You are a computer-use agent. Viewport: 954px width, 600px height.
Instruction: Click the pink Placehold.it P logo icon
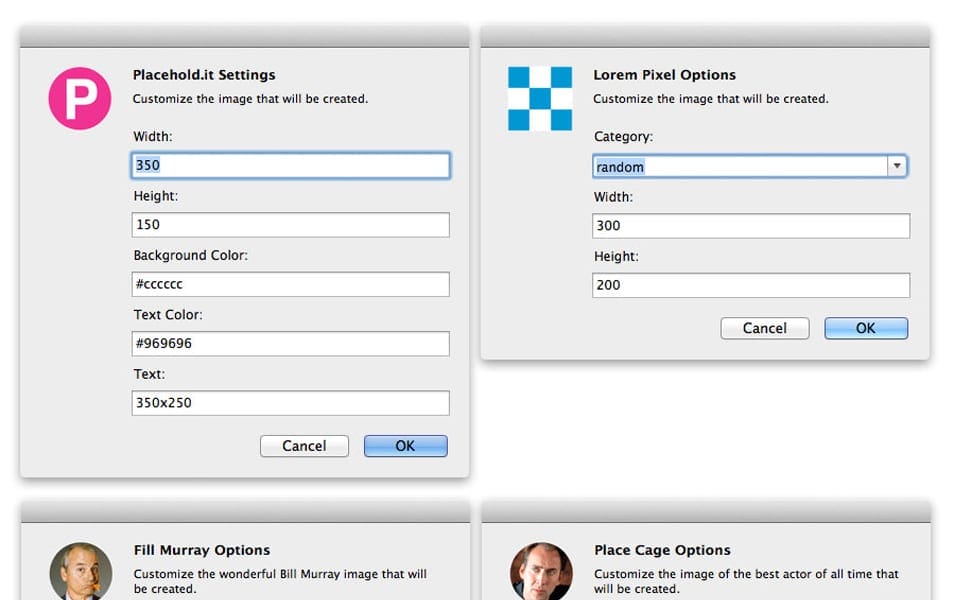pos(80,98)
